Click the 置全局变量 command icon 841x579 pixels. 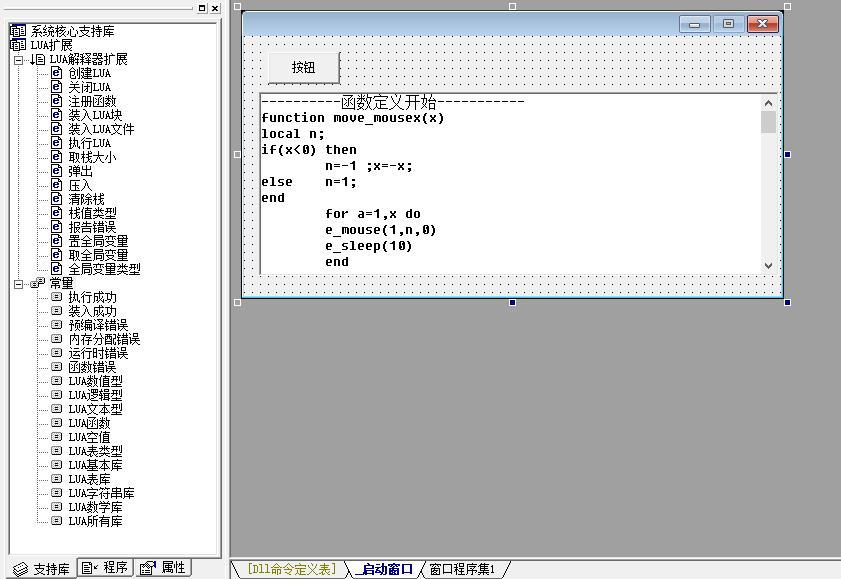click(x=57, y=240)
